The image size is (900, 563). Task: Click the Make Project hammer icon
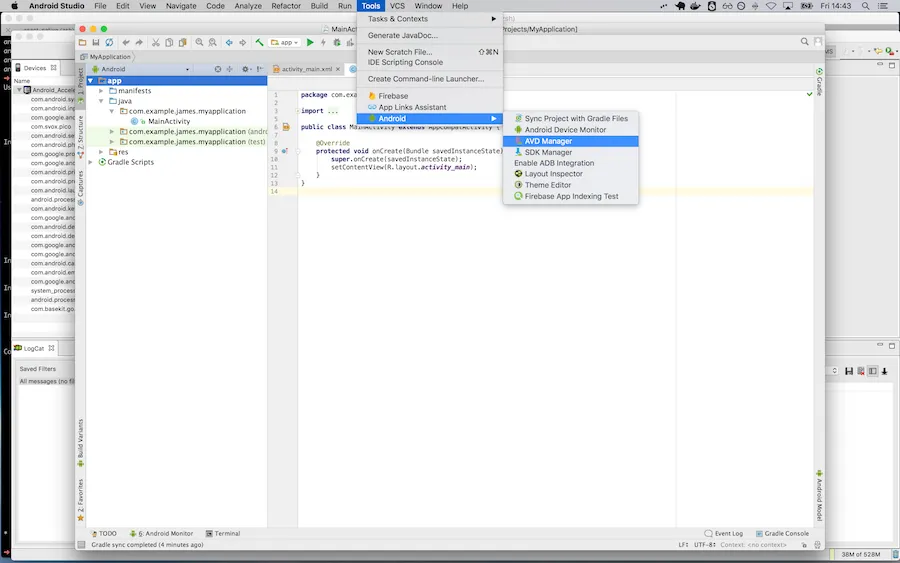[x=259, y=42]
